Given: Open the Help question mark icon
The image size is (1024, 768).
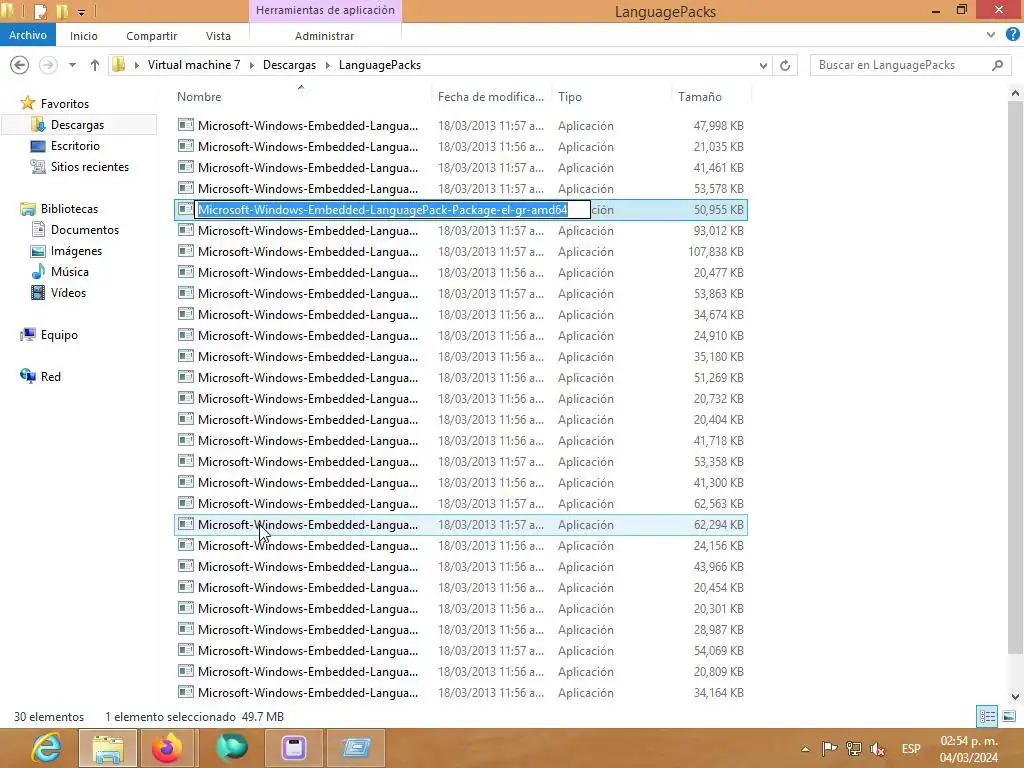Looking at the screenshot, I should pos(1012,35).
